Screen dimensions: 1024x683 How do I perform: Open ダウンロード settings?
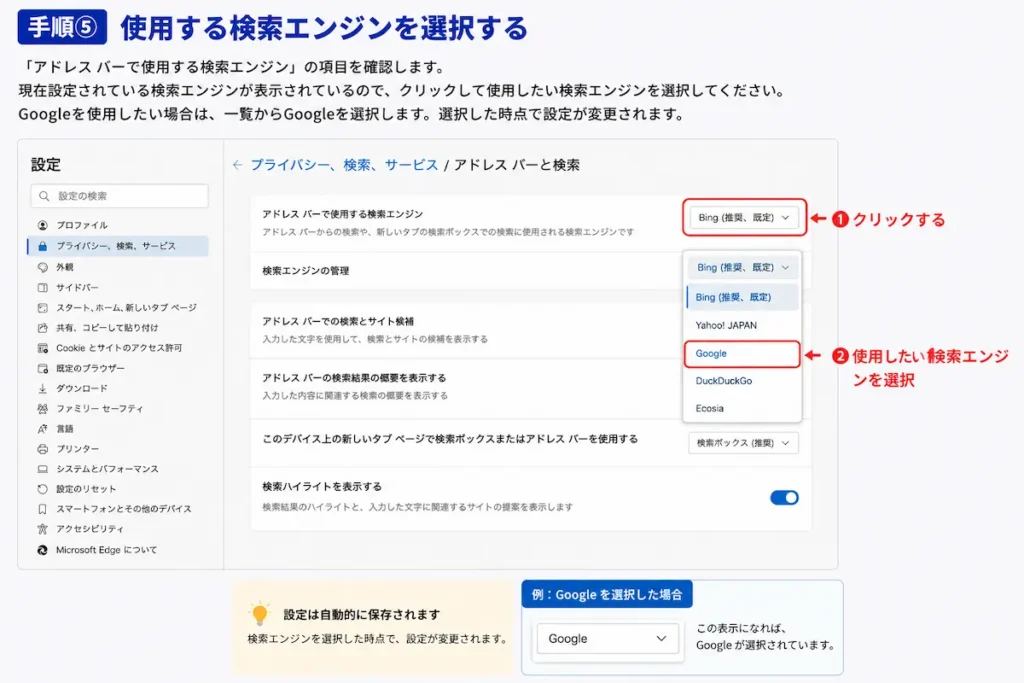(x=82, y=389)
